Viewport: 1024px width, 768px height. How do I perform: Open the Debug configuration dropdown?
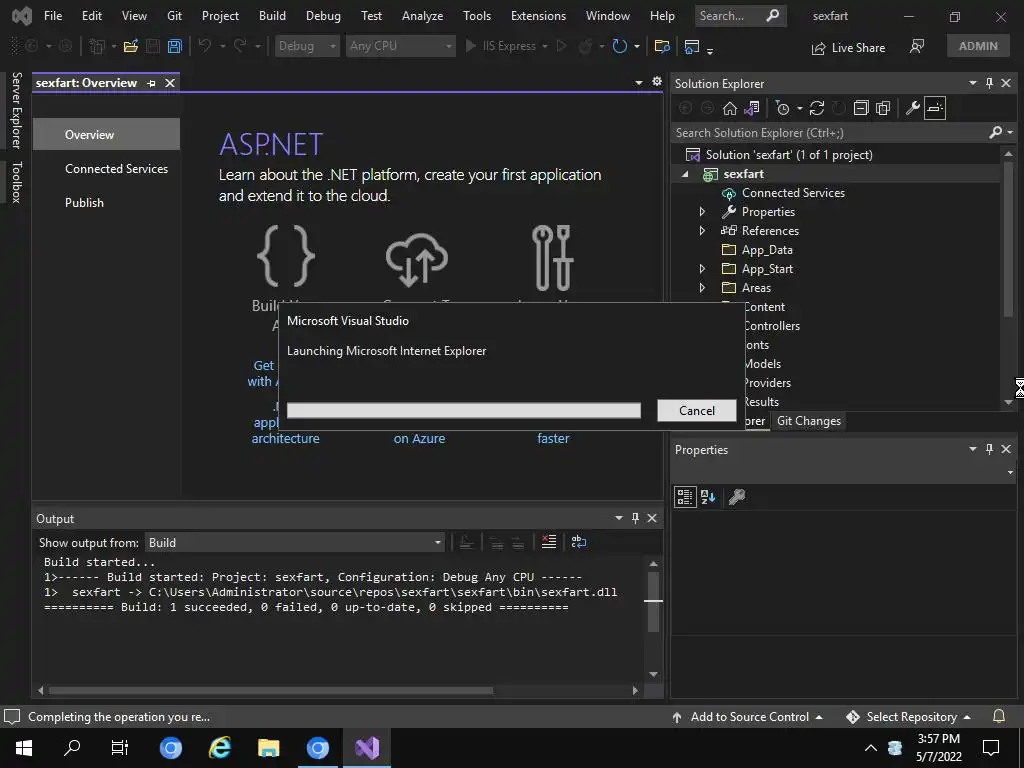point(306,46)
